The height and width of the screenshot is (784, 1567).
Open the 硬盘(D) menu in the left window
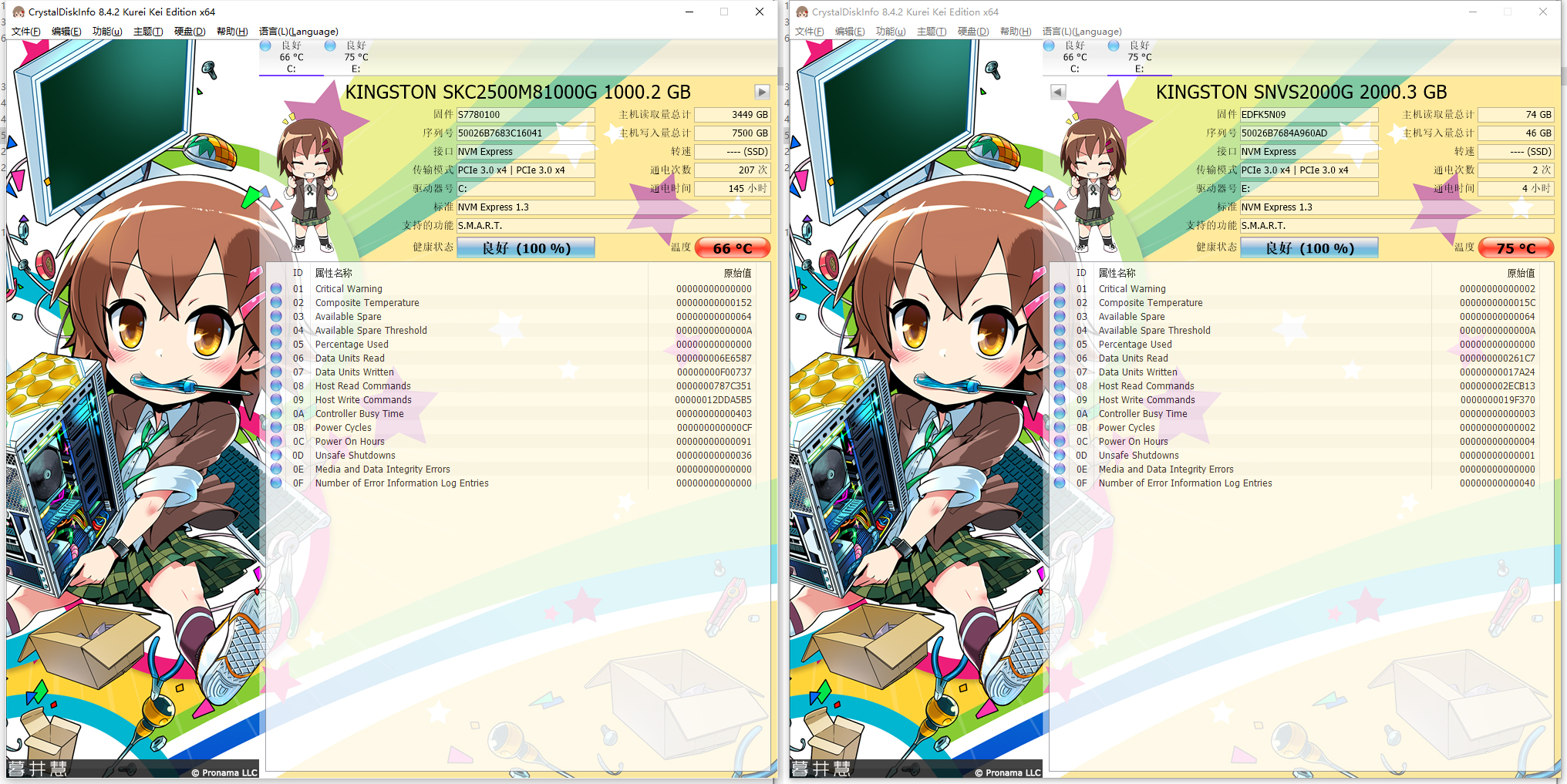pyautogui.click(x=190, y=32)
